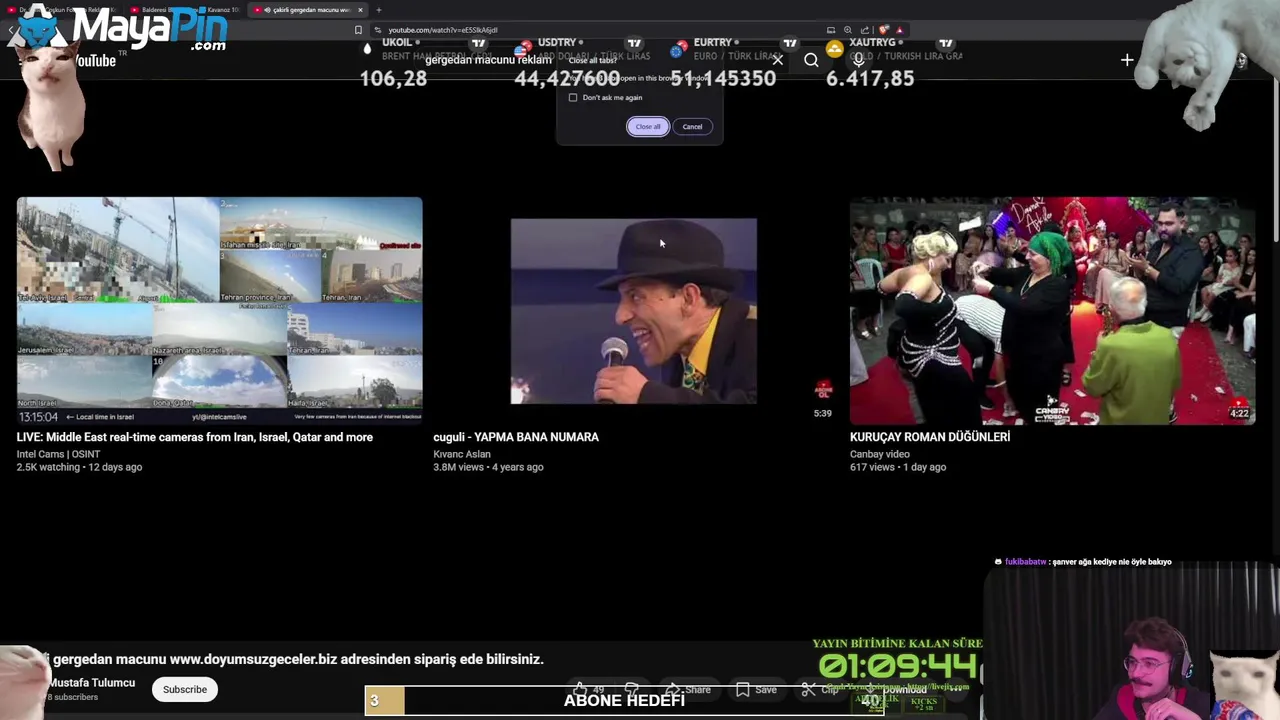Click the zoom magnifier icon in address bar
1280x720 pixels.
coord(848,30)
